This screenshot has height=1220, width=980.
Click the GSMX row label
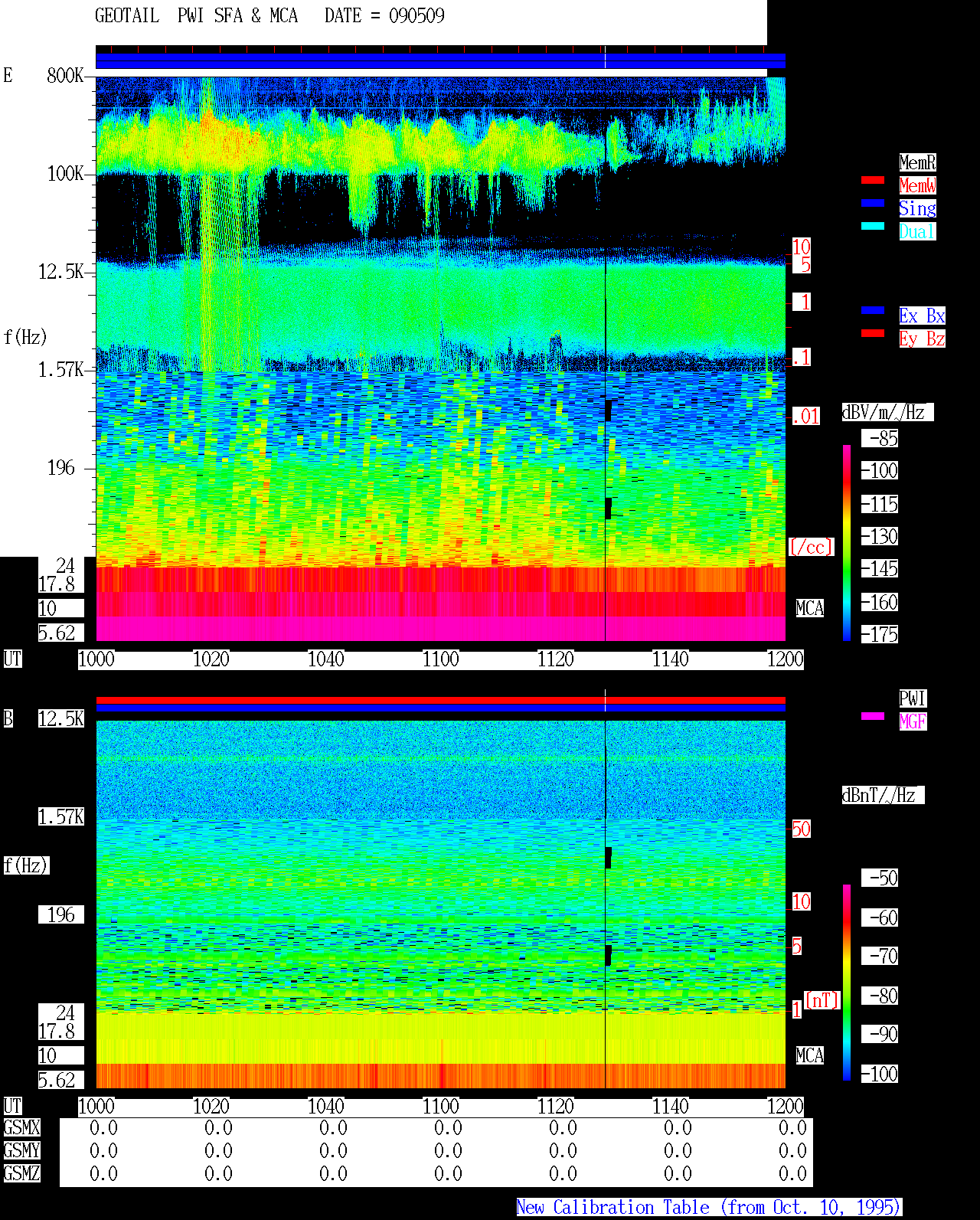click(x=21, y=1127)
